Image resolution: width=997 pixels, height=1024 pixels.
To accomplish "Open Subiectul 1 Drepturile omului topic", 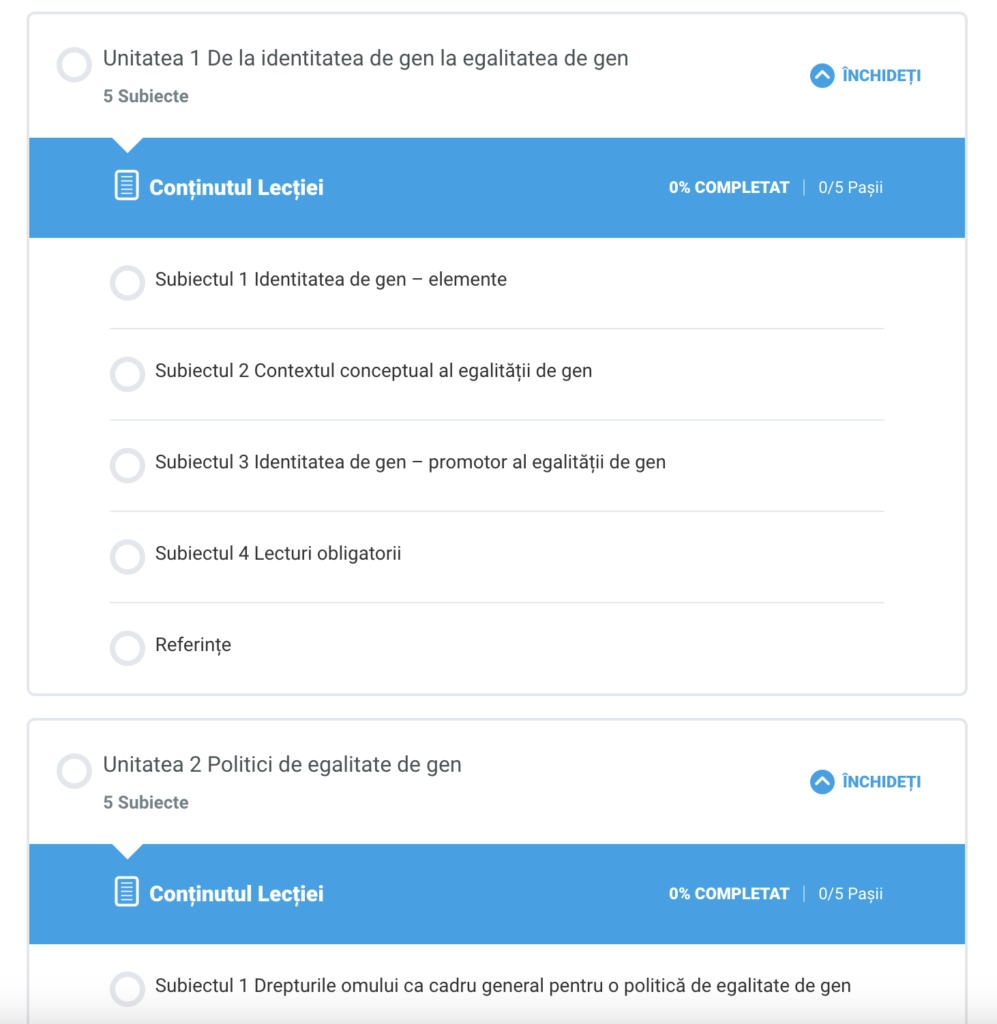I will click(502, 986).
